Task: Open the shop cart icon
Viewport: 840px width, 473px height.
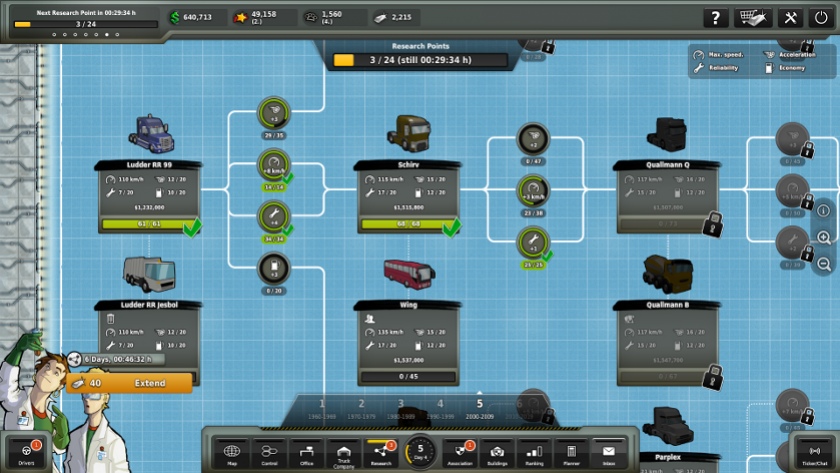Action: [753, 18]
